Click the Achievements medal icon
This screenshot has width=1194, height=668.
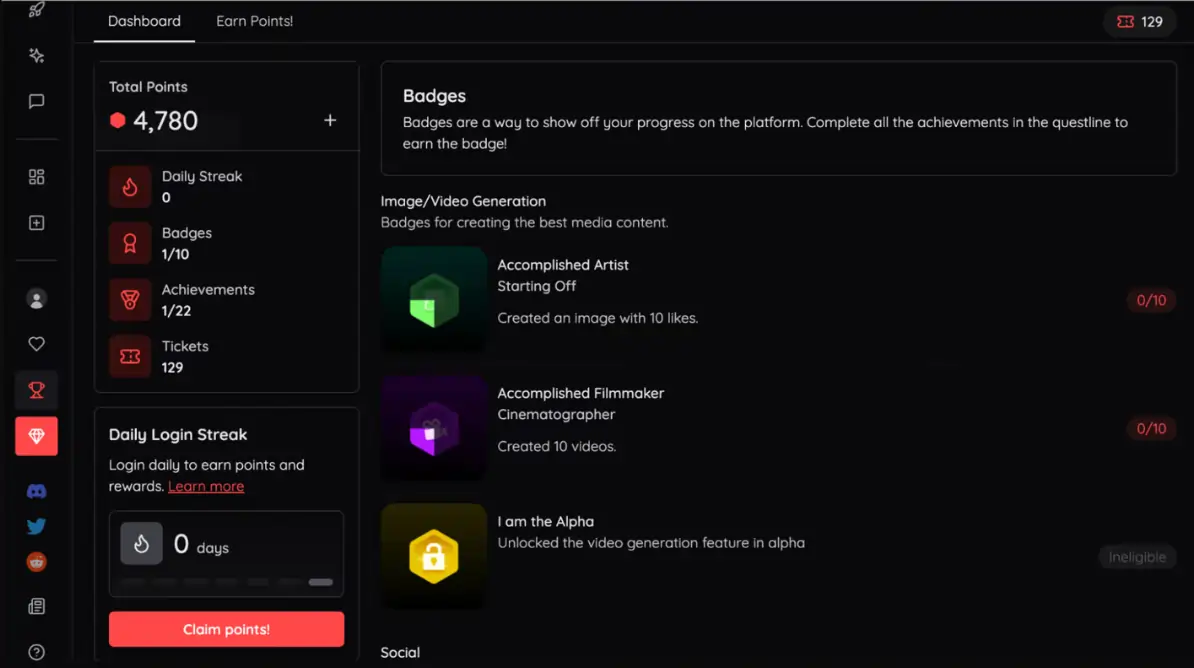coord(129,300)
